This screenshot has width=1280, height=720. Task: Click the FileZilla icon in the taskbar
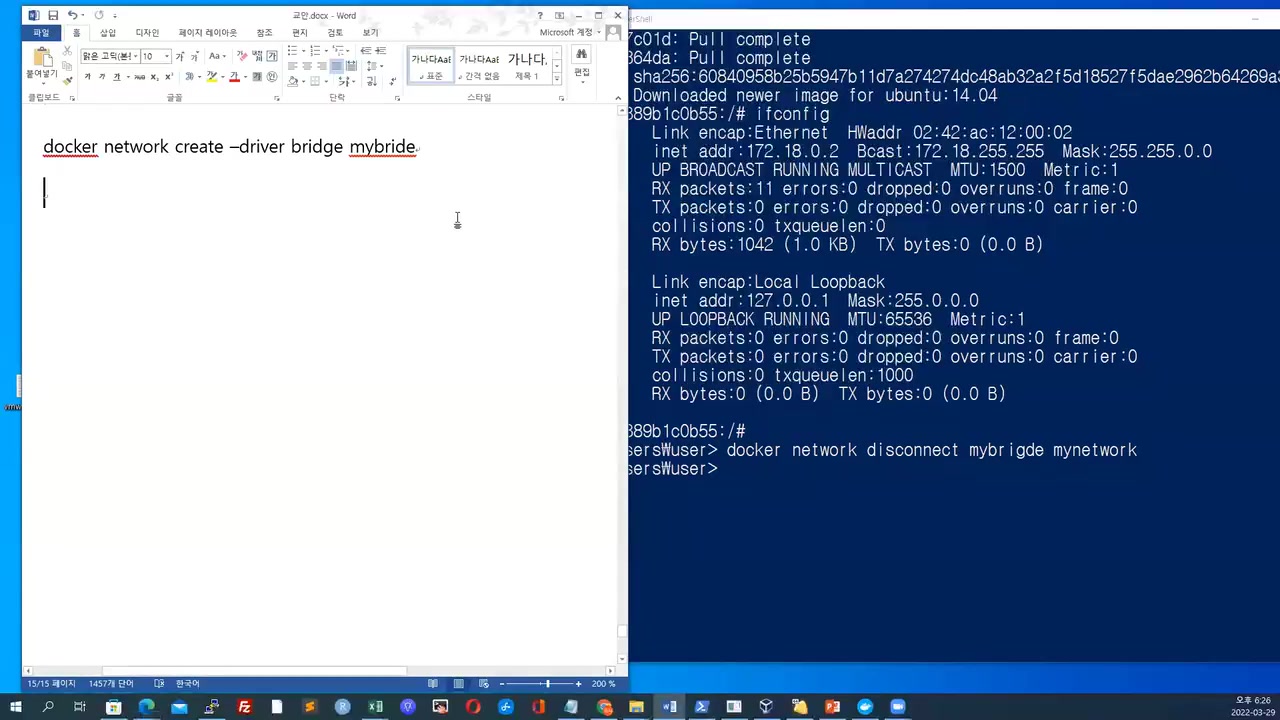[x=244, y=707]
